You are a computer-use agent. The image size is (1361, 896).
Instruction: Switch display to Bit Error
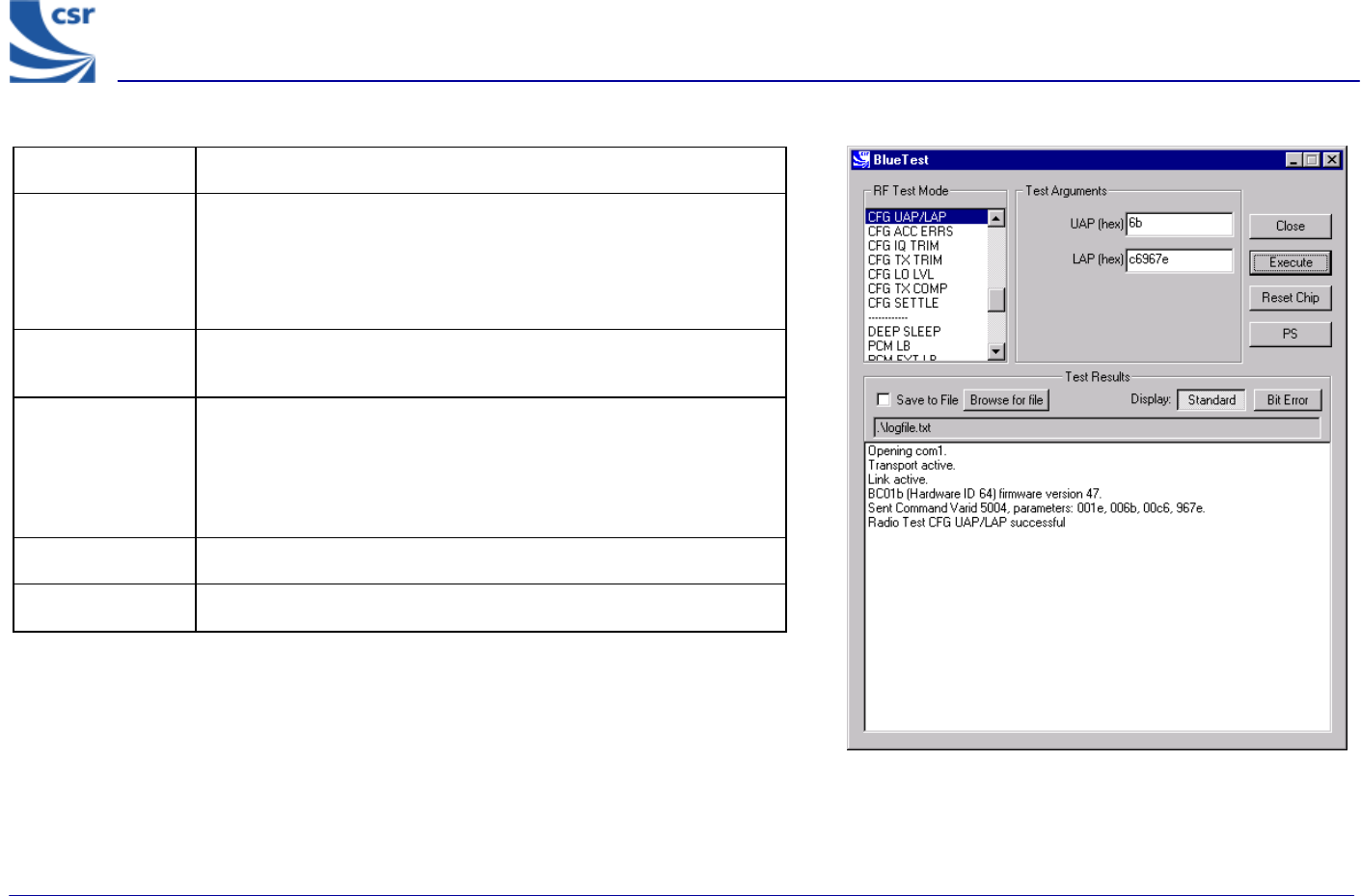(1288, 400)
